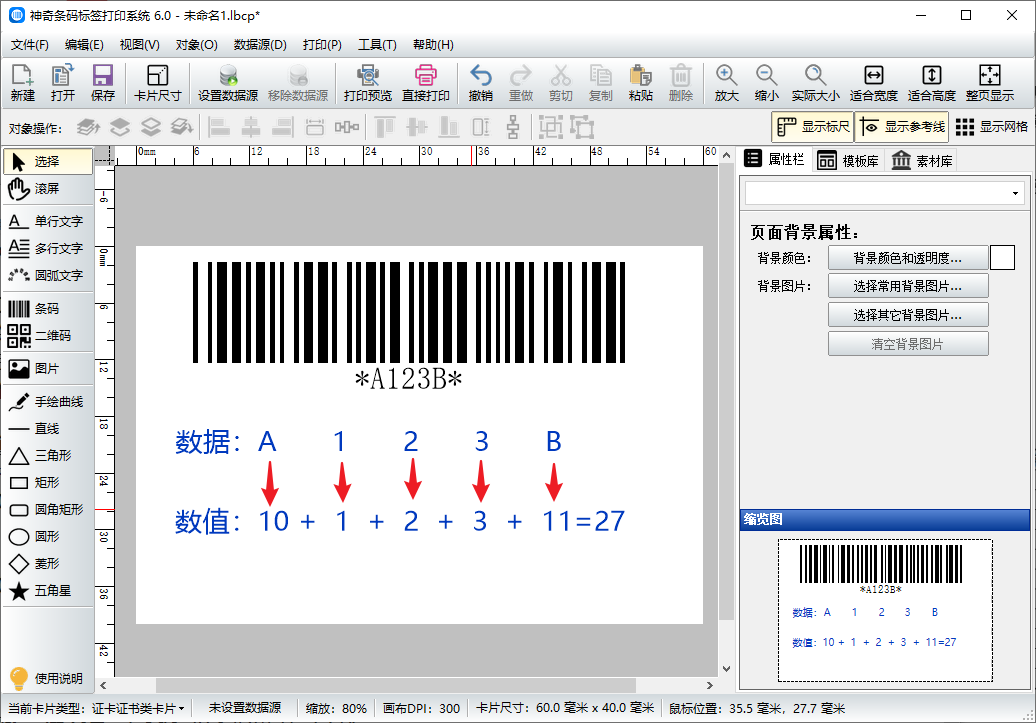Screen dimensions: 1036x723
Task: Click the canvas vertical scrollbar down arrow
Action: [726, 668]
